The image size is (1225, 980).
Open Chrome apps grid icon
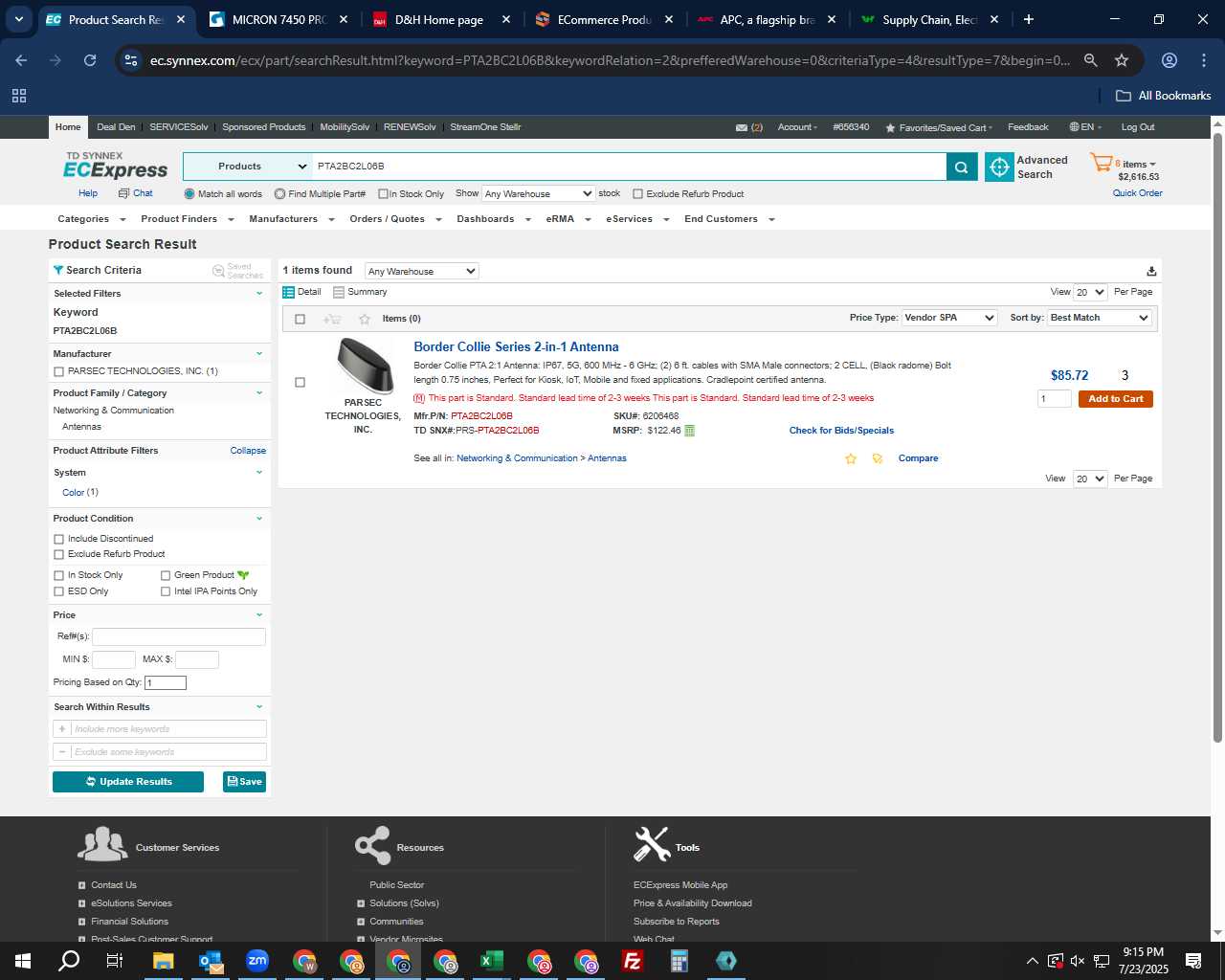[x=19, y=96]
